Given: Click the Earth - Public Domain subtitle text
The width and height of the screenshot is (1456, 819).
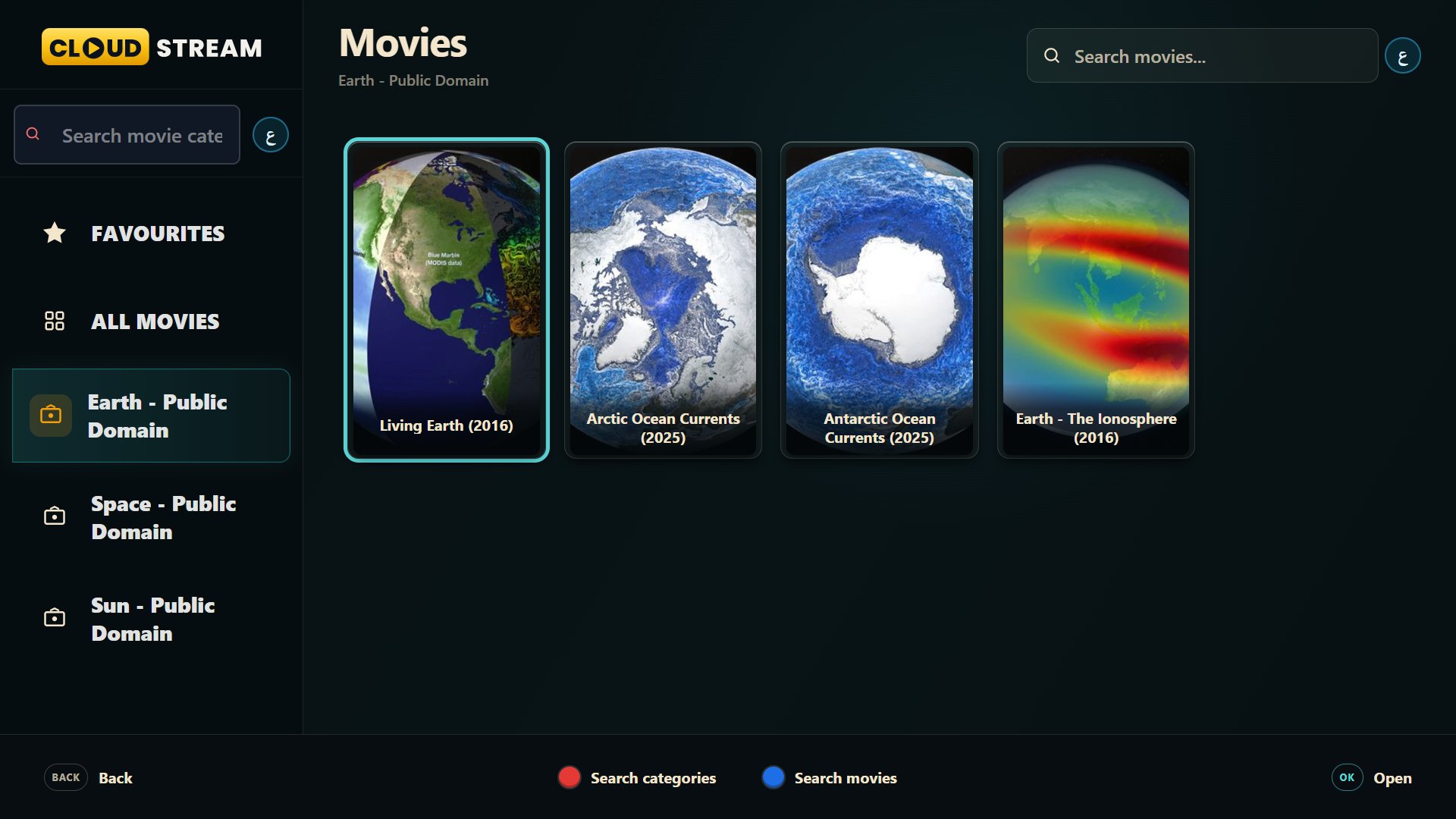Looking at the screenshot, I should [x=413, y=80].
